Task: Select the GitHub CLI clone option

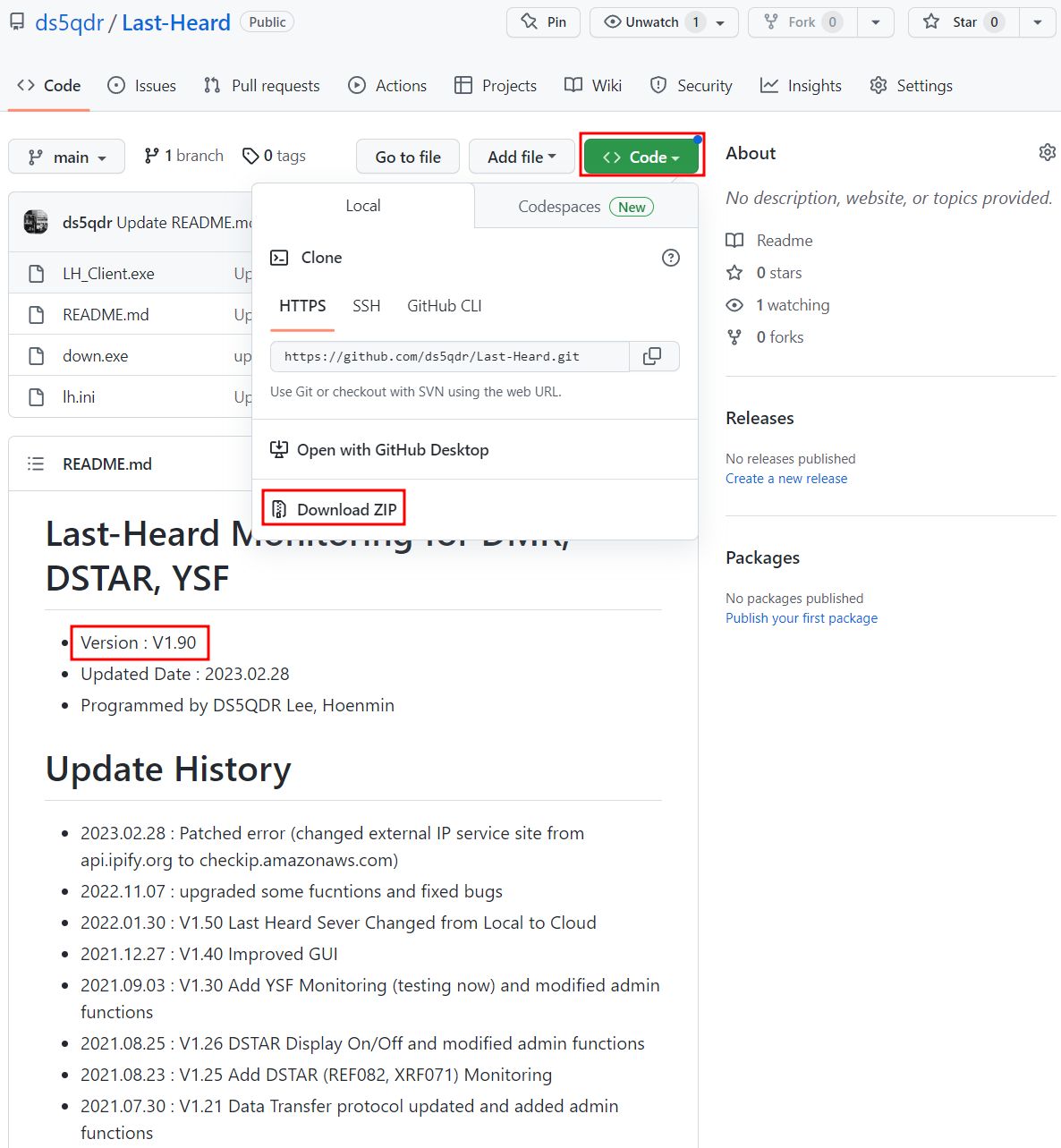Action: point(445,306)
